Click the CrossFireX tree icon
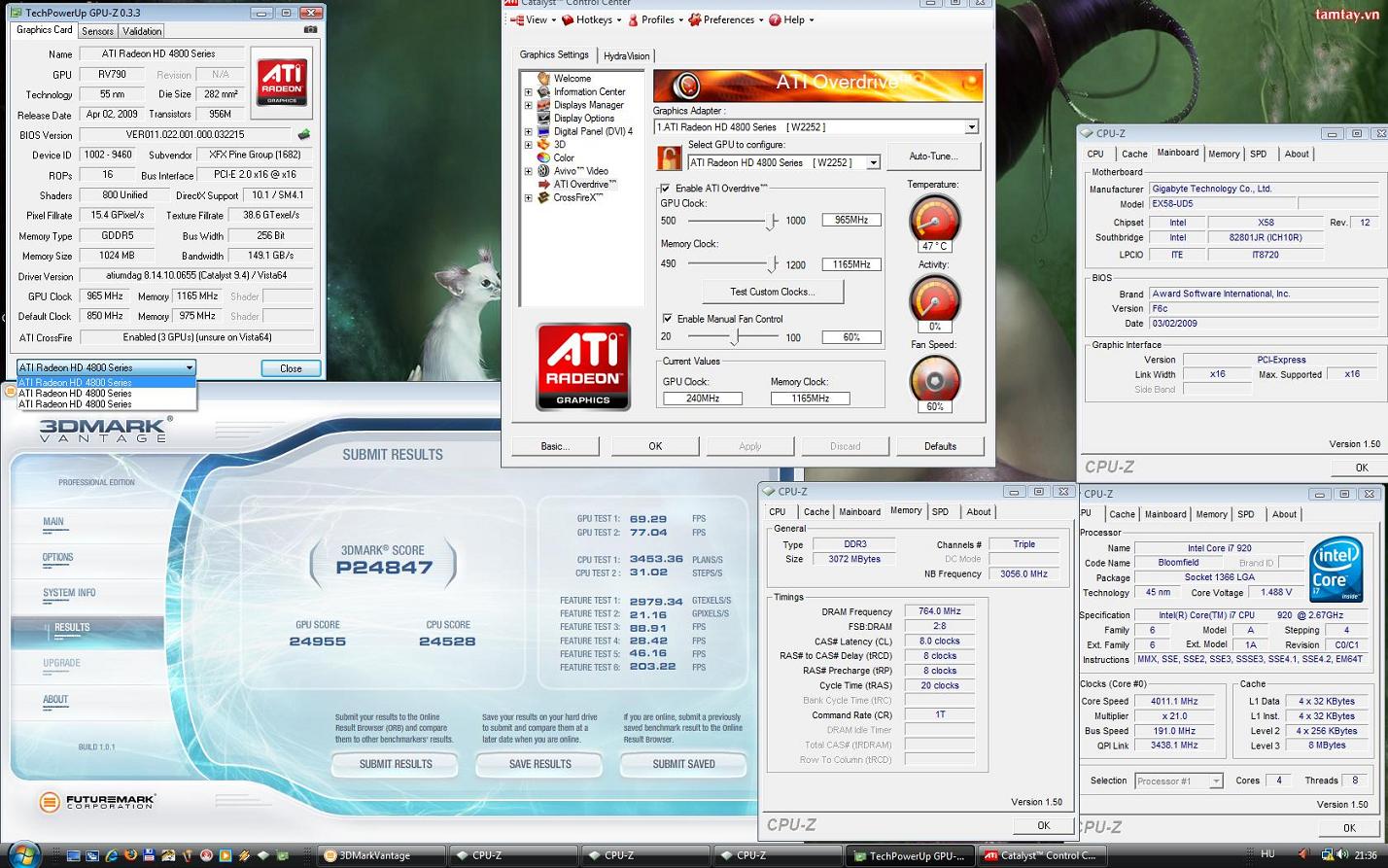Image resolution: width=1388 pixels, height=868 pixels. [543, 197]
